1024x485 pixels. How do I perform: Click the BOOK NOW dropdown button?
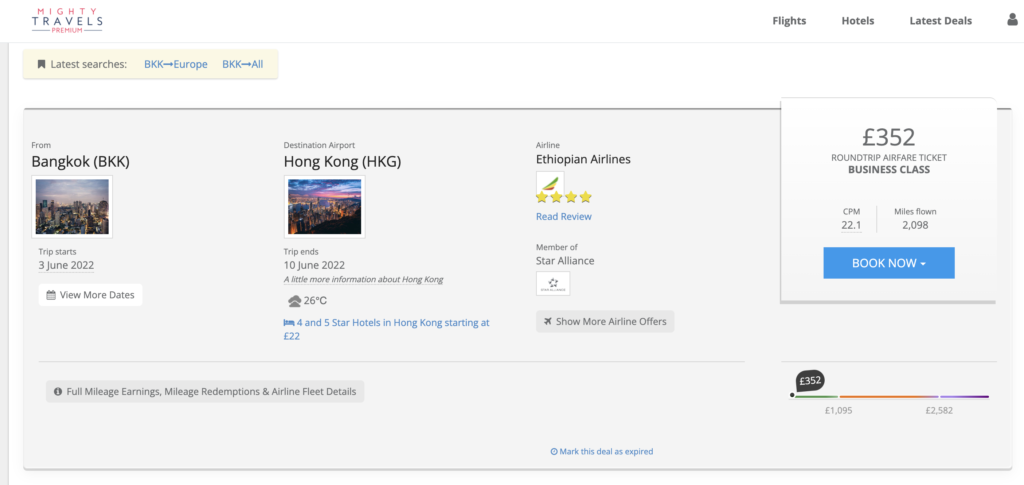pos(889,263)
